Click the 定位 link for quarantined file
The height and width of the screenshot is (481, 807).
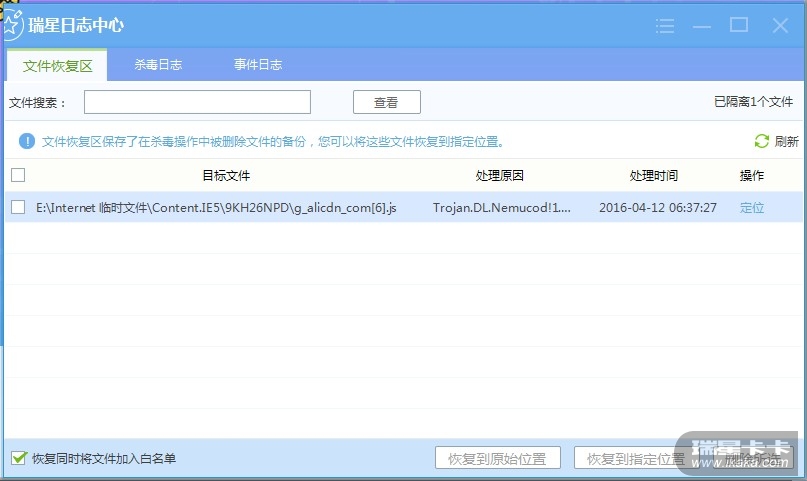751,207
